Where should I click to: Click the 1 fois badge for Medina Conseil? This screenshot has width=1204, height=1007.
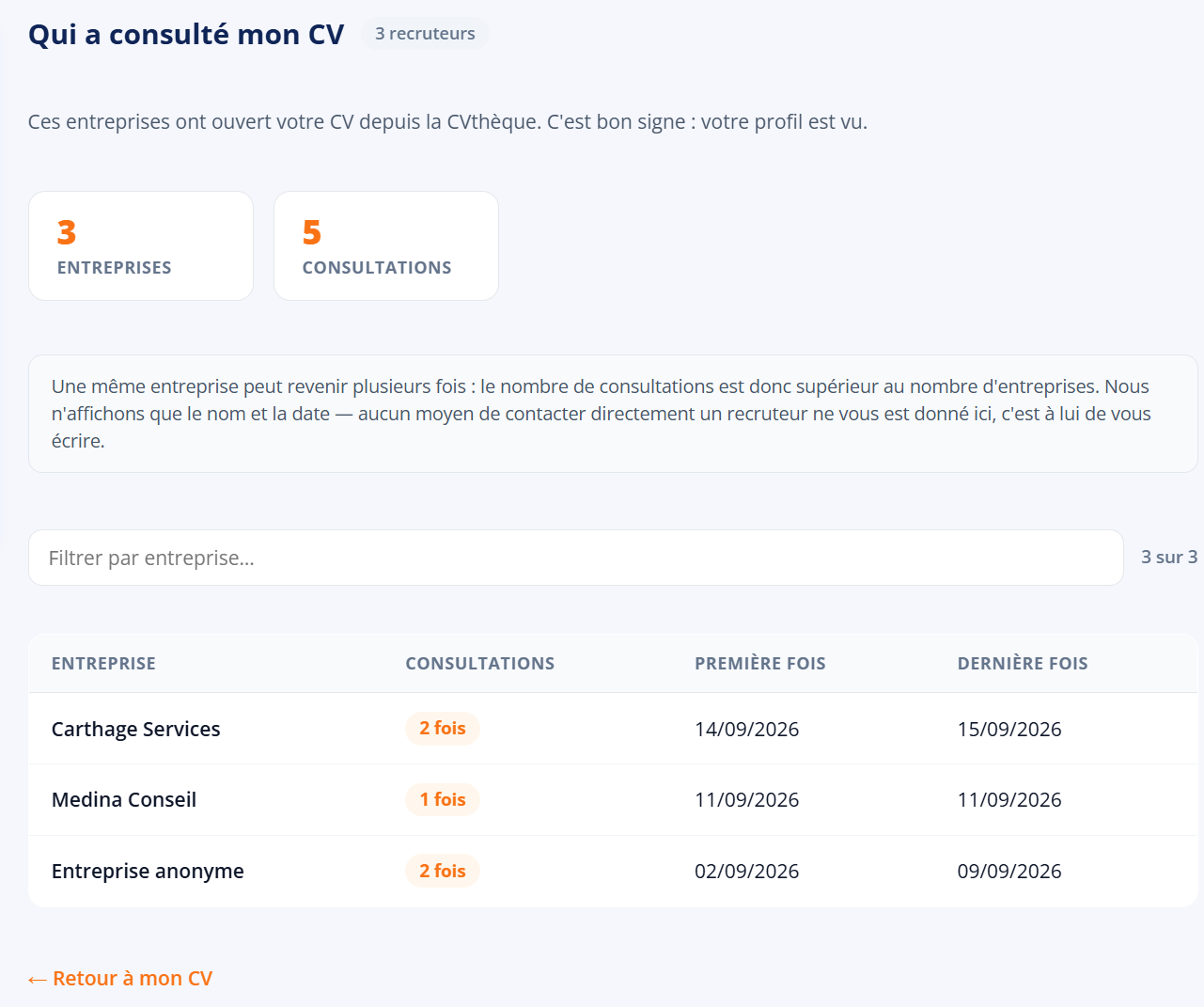[443, 800]
